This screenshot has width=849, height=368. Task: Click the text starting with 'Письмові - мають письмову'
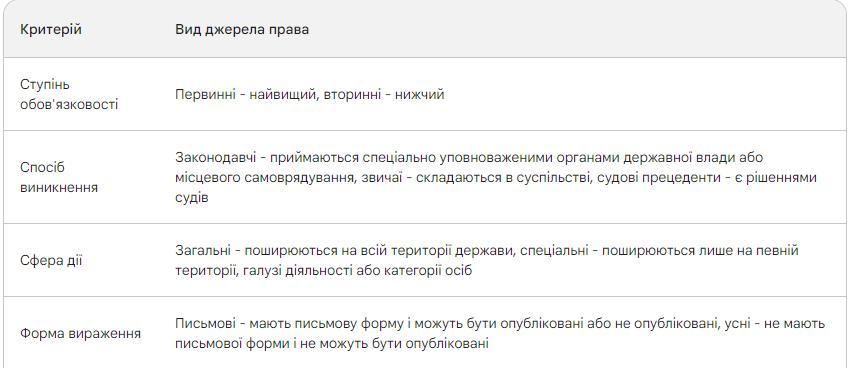point(500,333)
